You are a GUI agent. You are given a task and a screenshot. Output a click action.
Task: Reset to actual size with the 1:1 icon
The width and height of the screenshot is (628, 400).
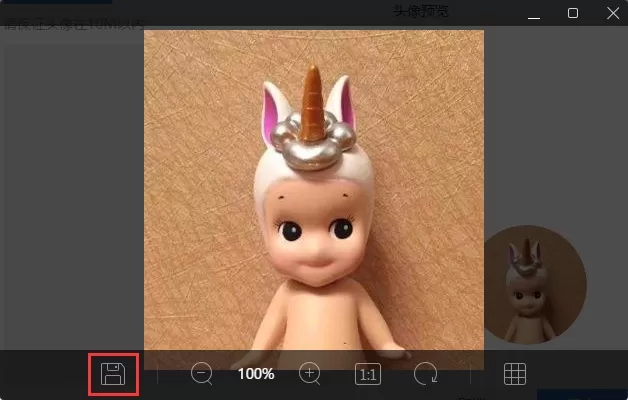tap(368, 374)
